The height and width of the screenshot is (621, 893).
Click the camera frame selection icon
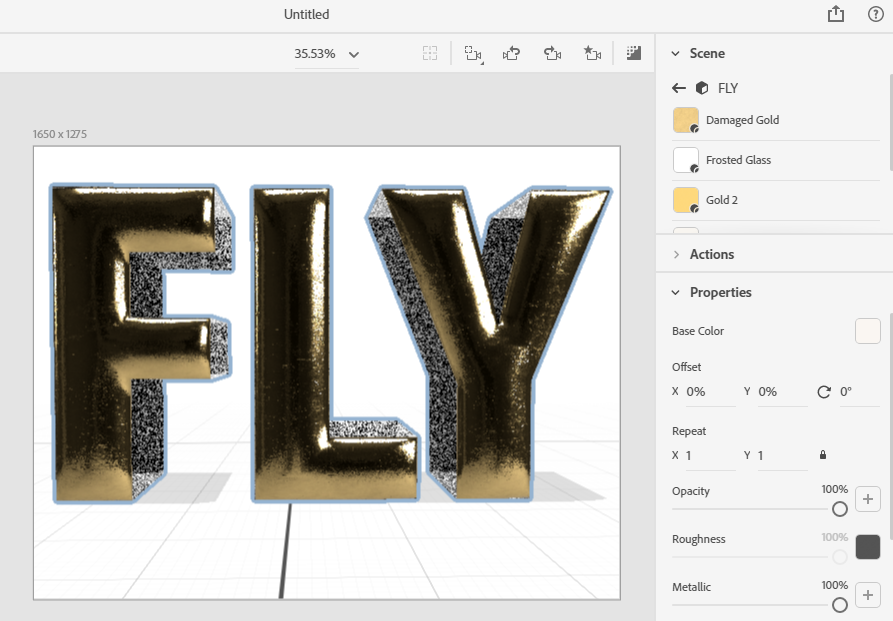point(474,54)
